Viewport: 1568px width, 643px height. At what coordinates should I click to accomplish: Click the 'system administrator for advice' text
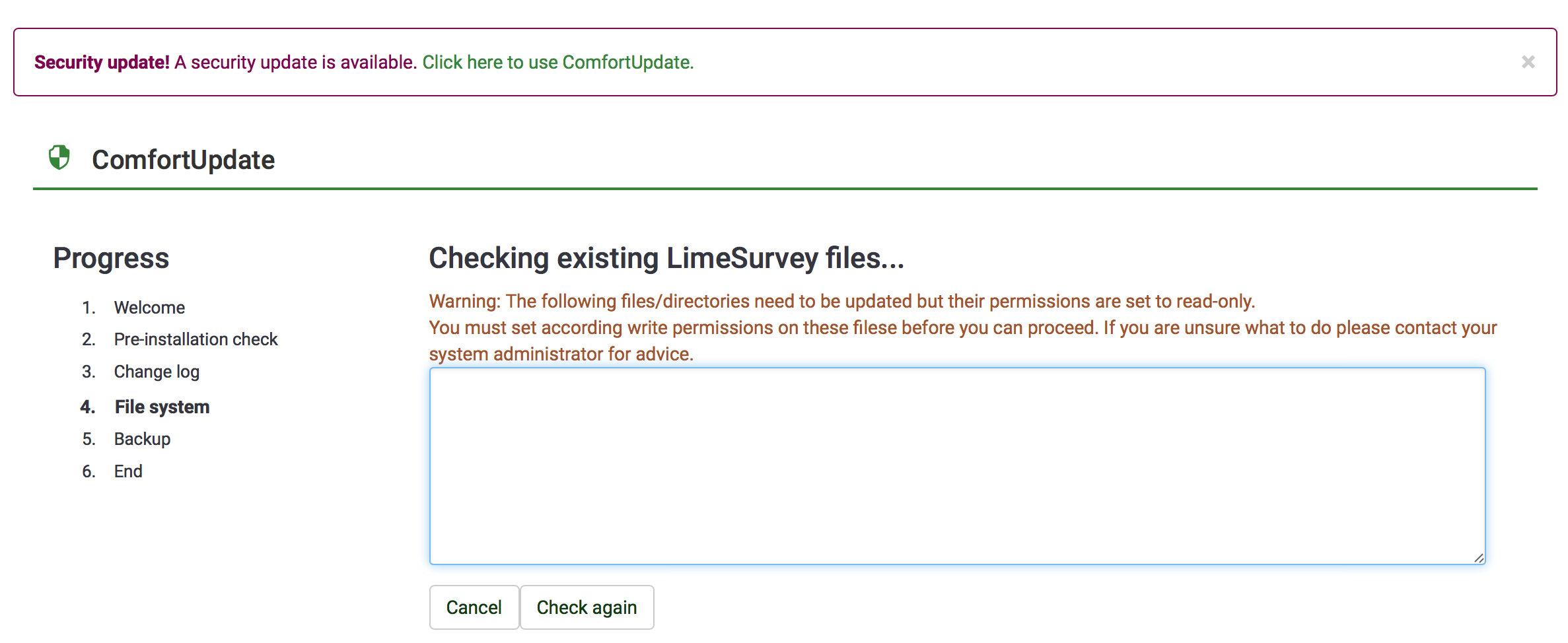(561, 354)
